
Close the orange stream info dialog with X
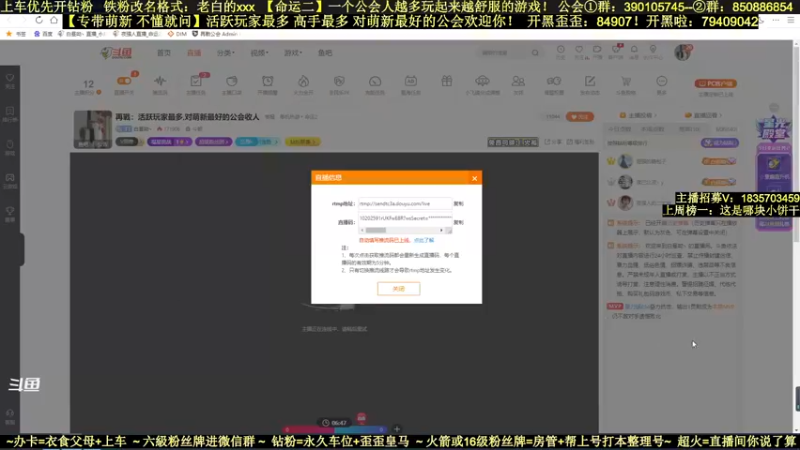[x=474, y=178]
